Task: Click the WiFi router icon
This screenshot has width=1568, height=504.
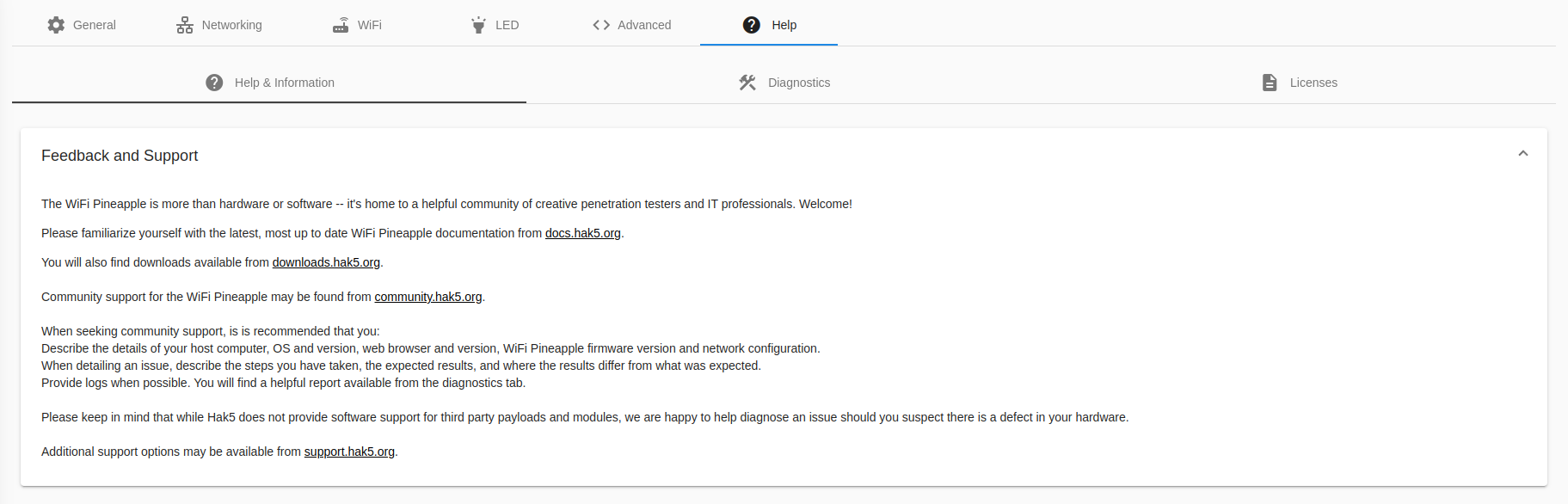Action: (341, 25)
